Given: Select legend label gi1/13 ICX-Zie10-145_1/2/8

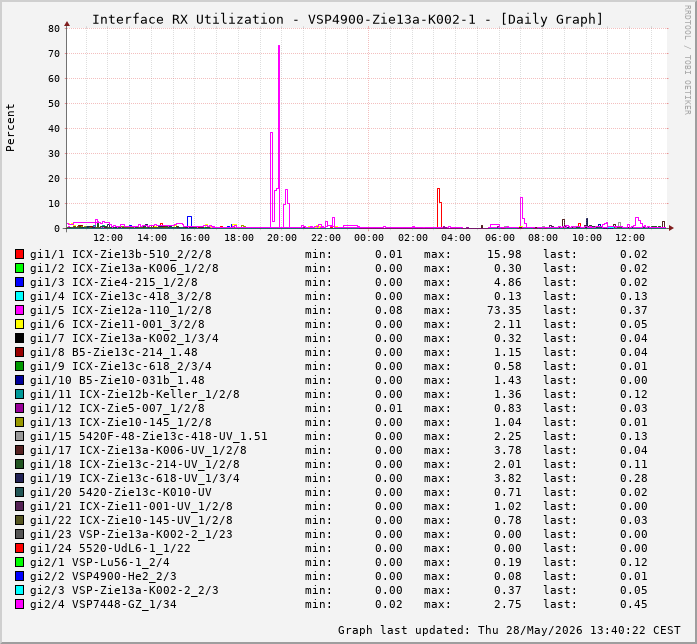Looking at the screenshot, I should 121,422.
